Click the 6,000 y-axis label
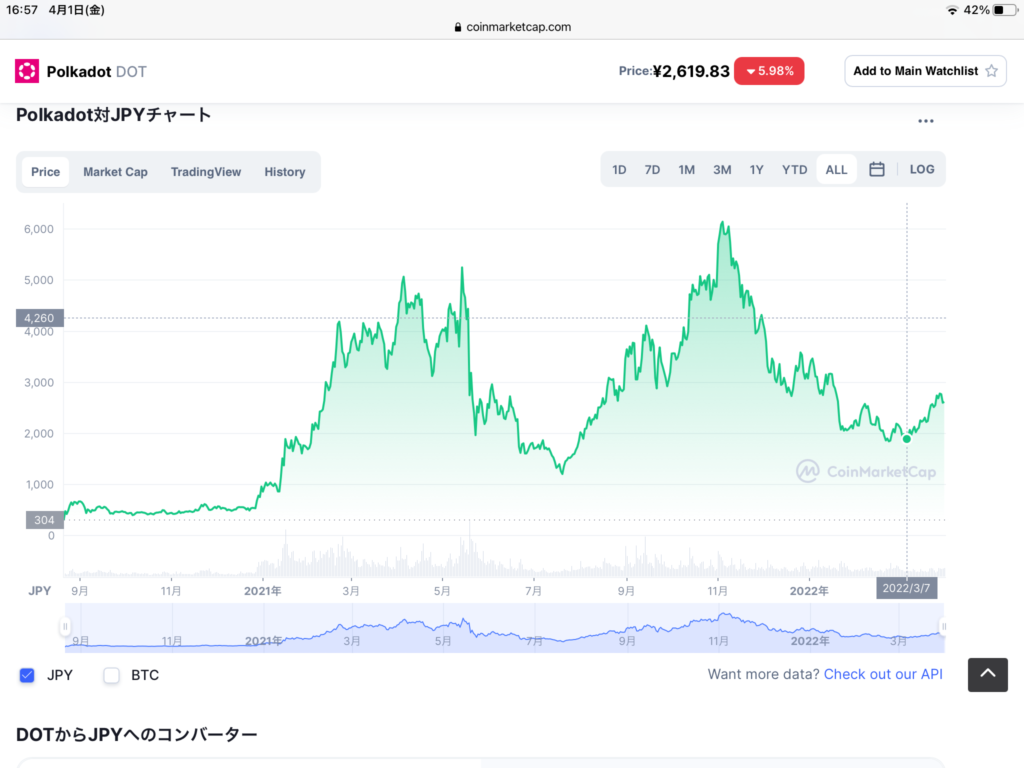The width and height of the screenshot is (1024, 768). coord(39,229)
